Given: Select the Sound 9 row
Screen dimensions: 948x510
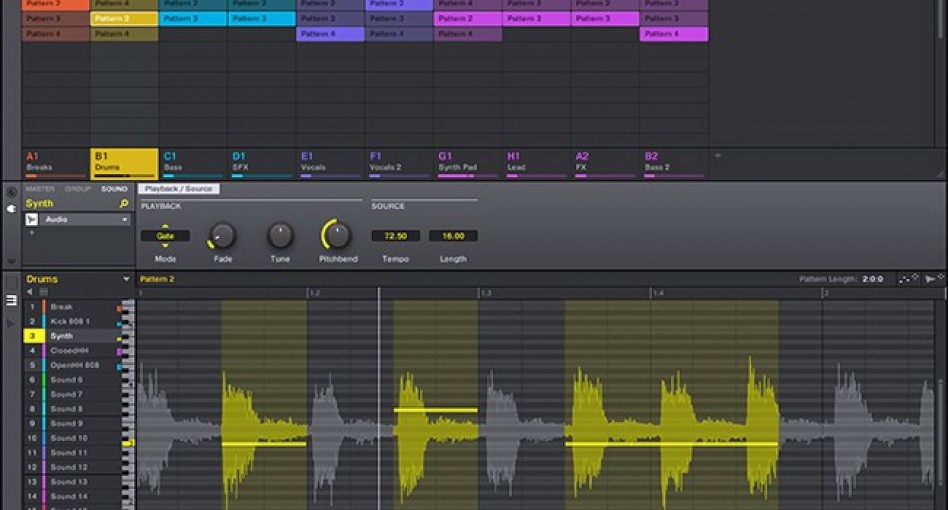Looking at the screenshot, I should pyautogui.click(x=73, y=424).
